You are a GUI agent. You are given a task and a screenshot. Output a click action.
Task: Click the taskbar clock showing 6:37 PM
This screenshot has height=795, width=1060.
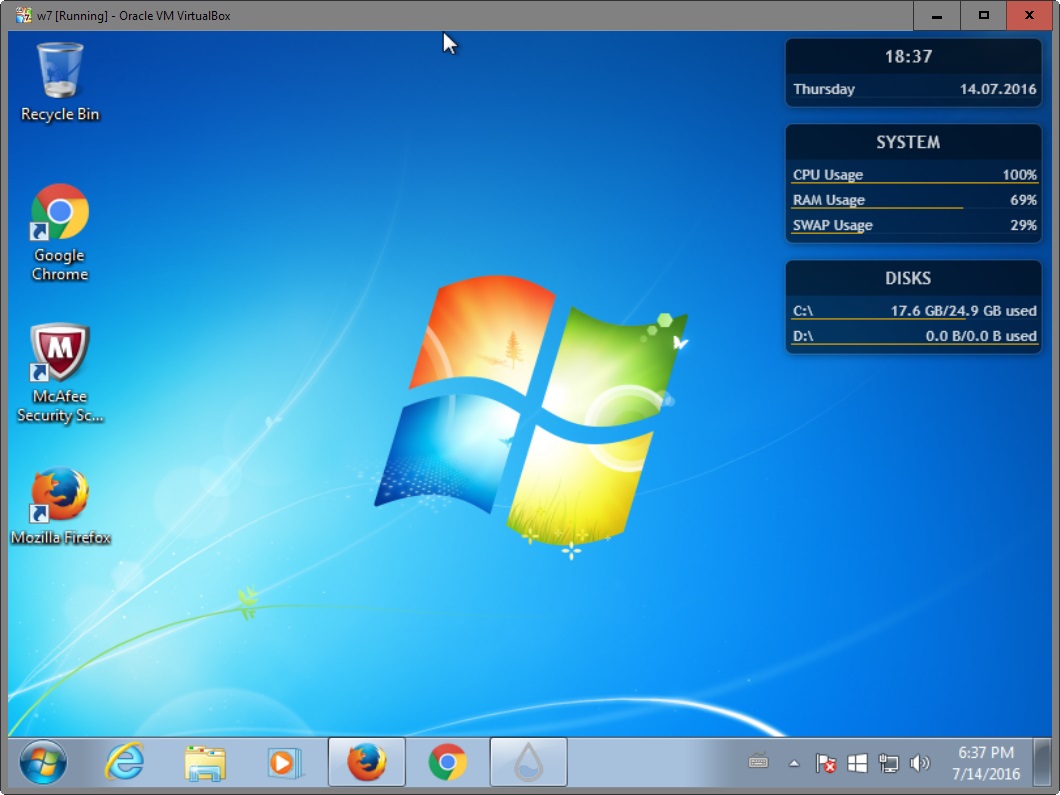pyautogui.click(x=986, y=752)
